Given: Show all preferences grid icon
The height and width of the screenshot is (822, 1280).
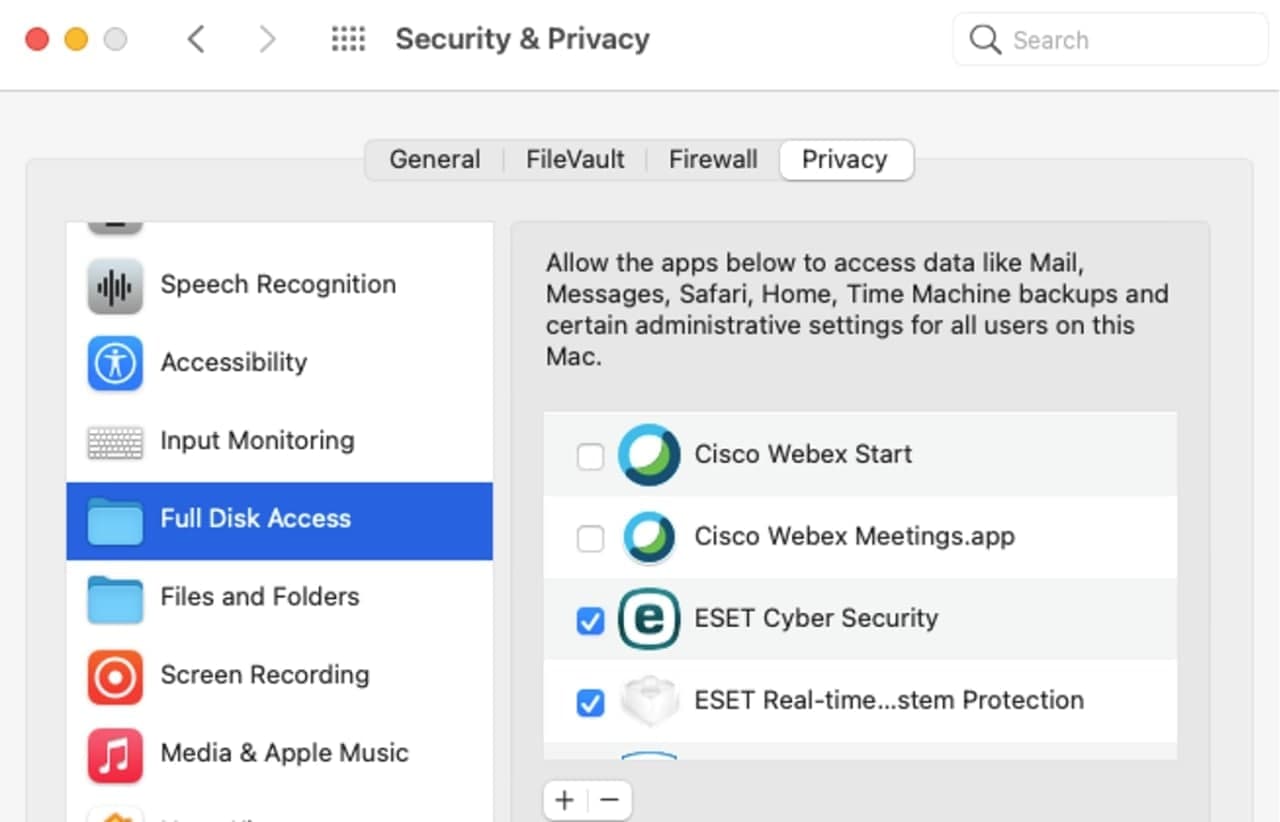Looking at the screenshot, I should pos(348,39).
